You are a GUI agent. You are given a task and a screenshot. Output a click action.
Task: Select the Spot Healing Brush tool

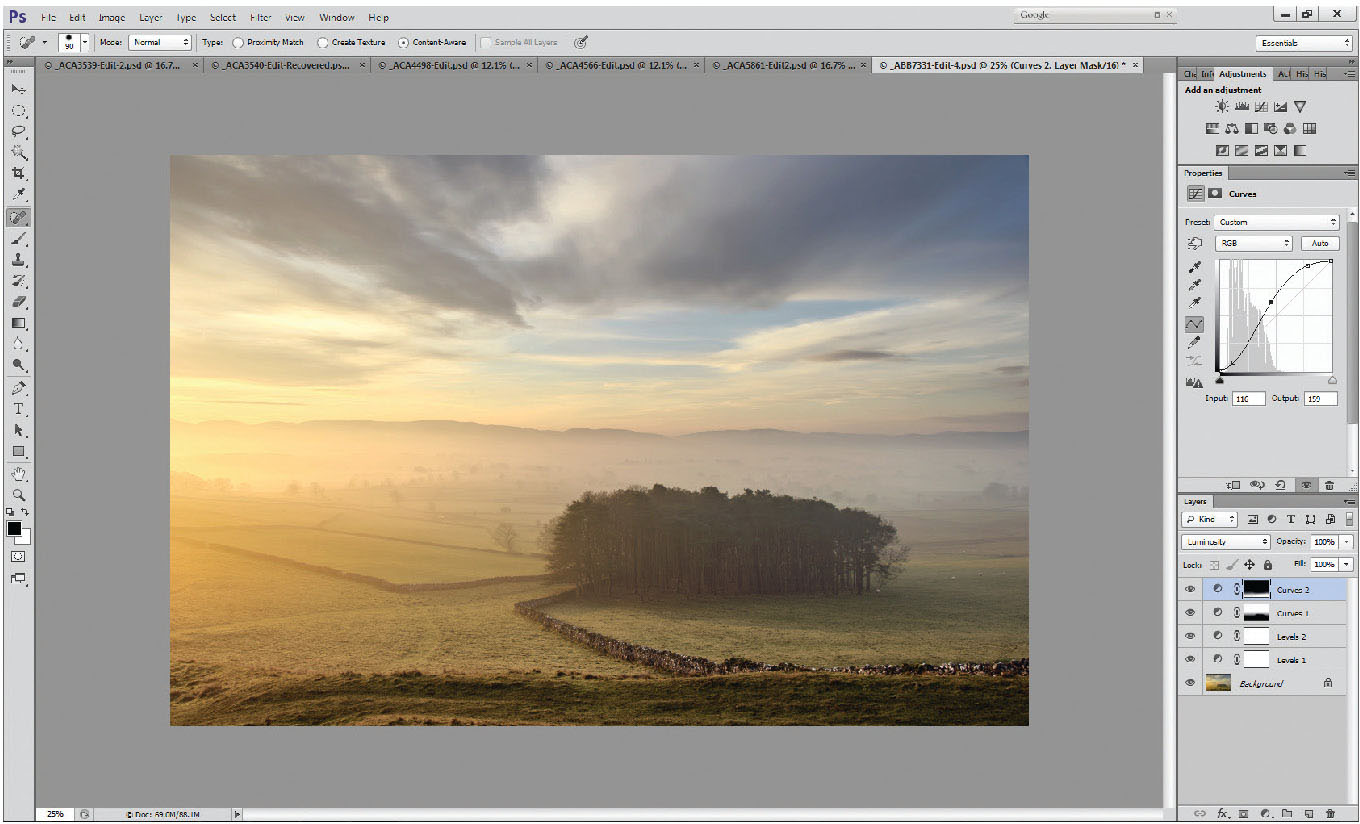(18, 216)
